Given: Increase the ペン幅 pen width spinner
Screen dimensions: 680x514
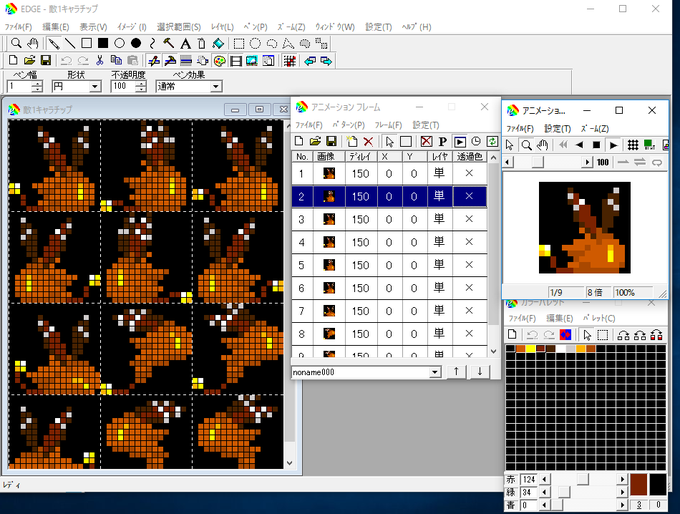Looking at the screenshot, I should pyautogui.click(x=37, y=84).
